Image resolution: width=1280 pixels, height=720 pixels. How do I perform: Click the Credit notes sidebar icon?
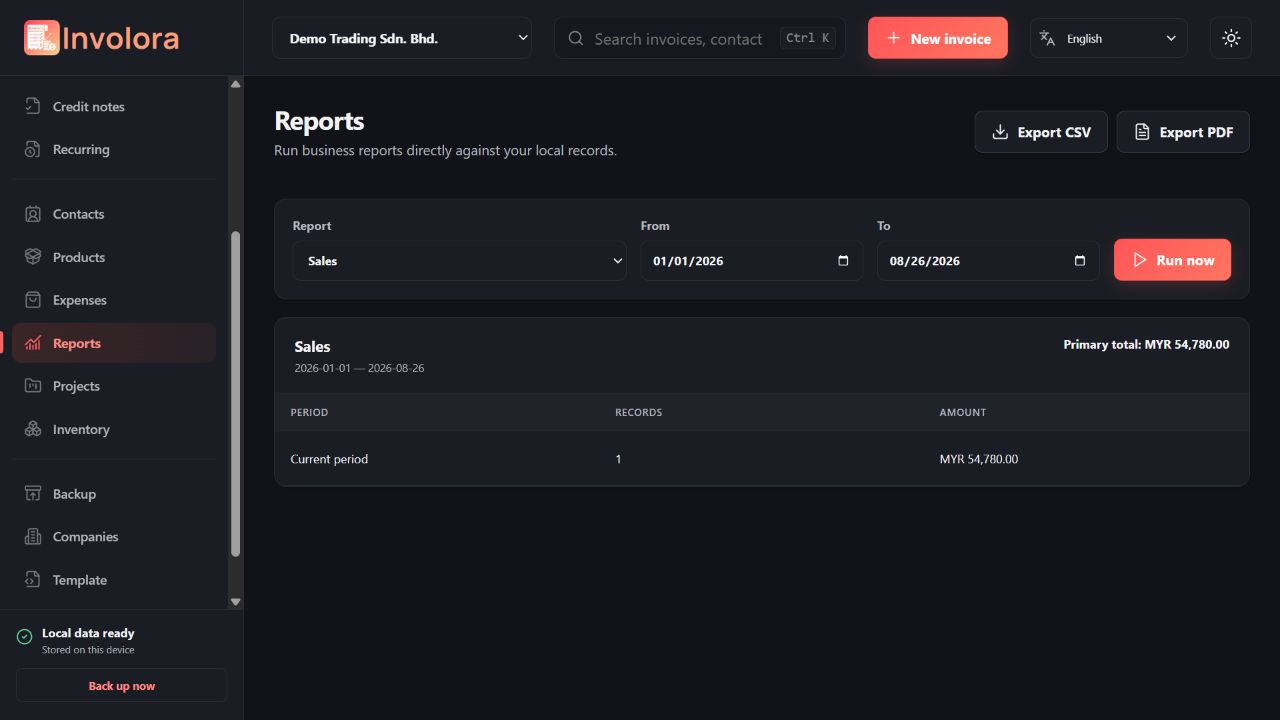pyautogui.click(x=33, y=106)
